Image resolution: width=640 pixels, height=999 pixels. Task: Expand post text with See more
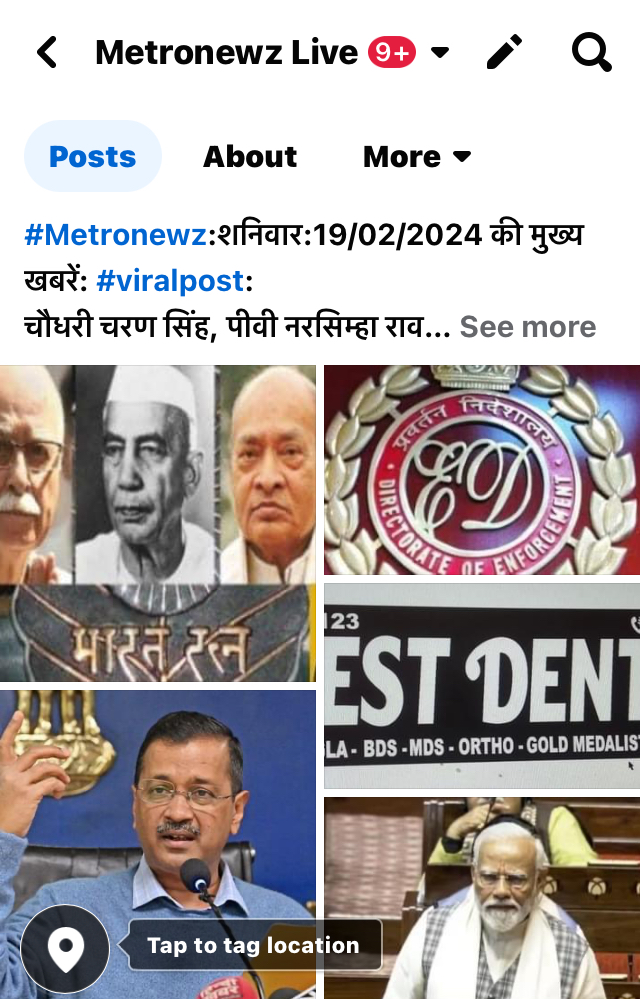528,327
